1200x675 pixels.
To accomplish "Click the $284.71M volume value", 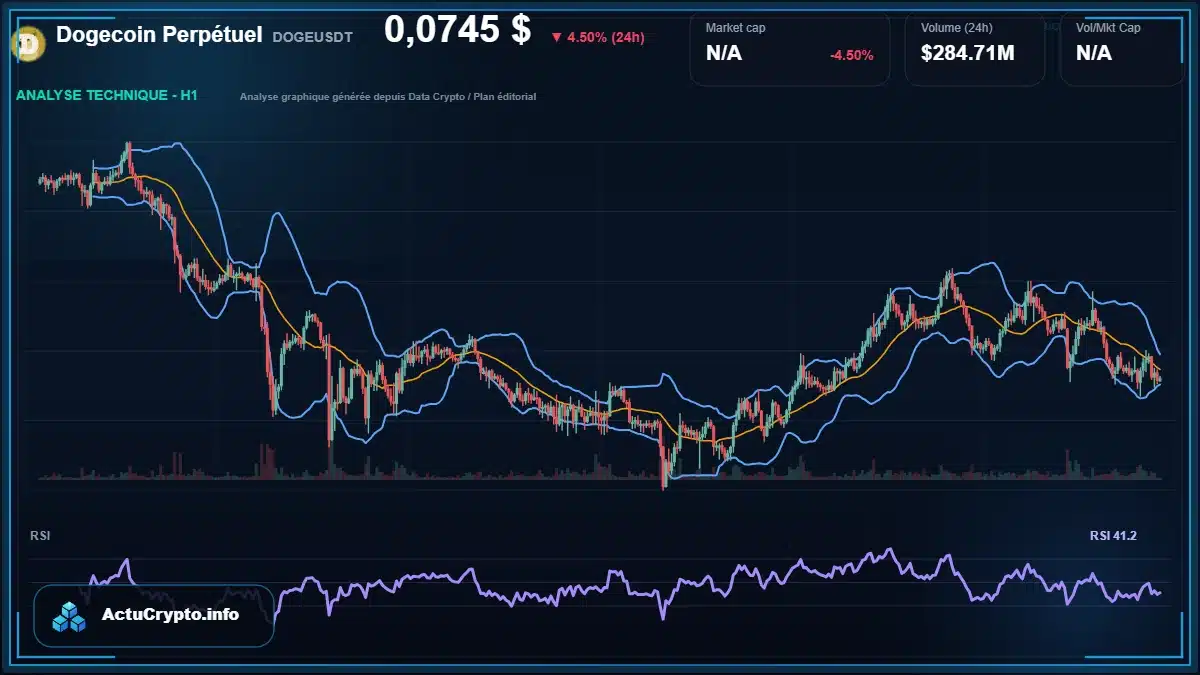I will point(968,53).
